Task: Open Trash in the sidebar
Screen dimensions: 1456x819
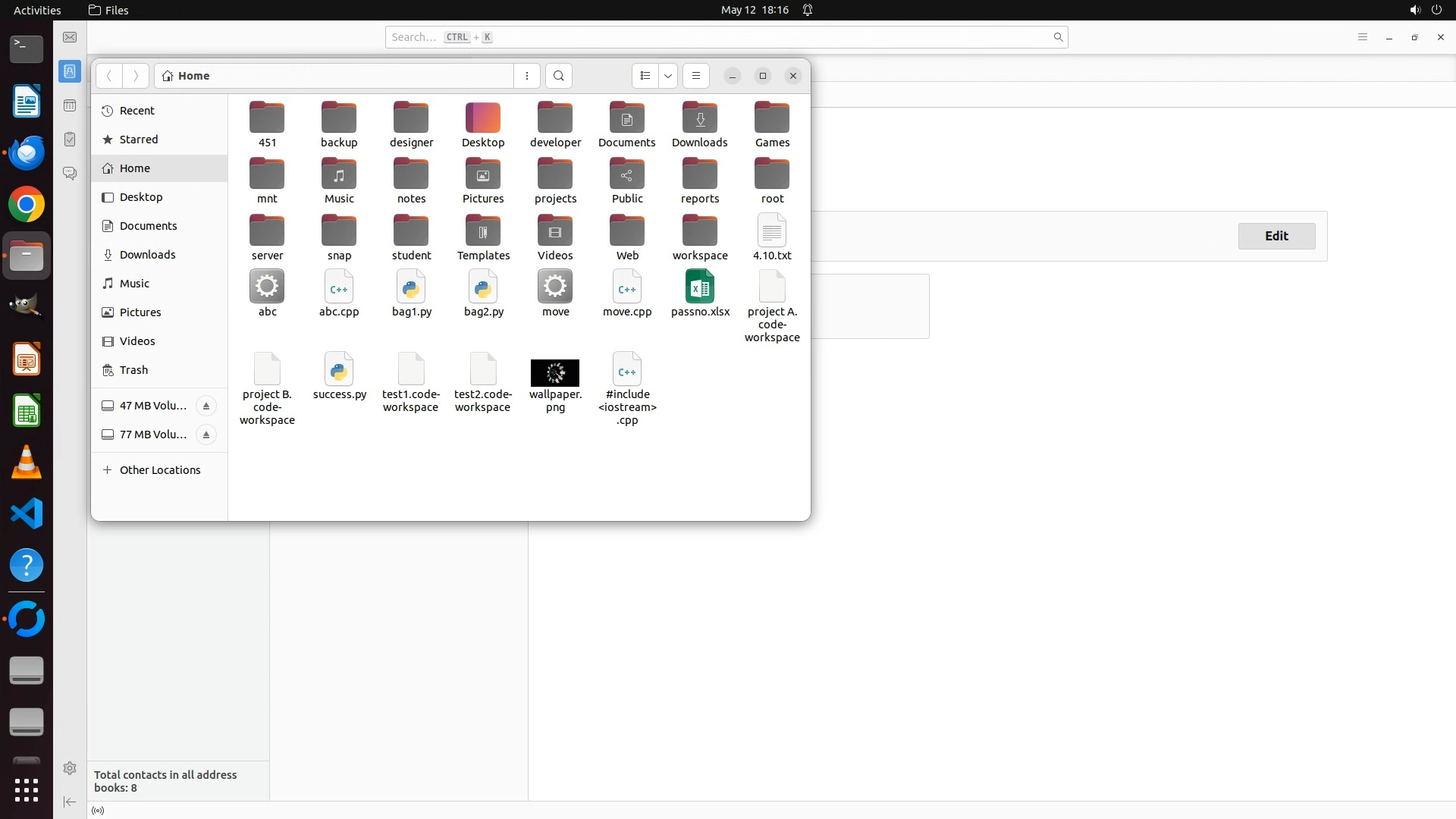Action: pos(133,370)
